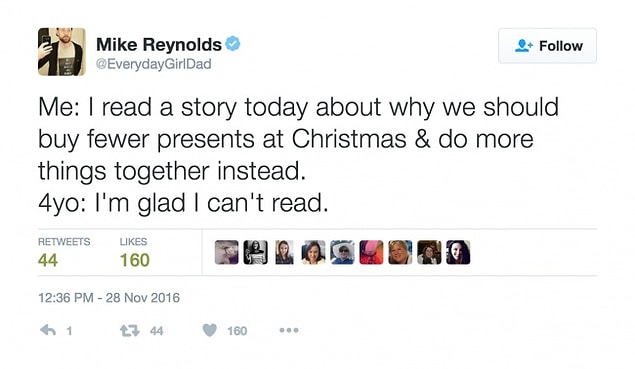Image resolution: width=635 pixels, height=369 pixels.
Task: Follow Mike Reynolds
Action: (547, 46)
